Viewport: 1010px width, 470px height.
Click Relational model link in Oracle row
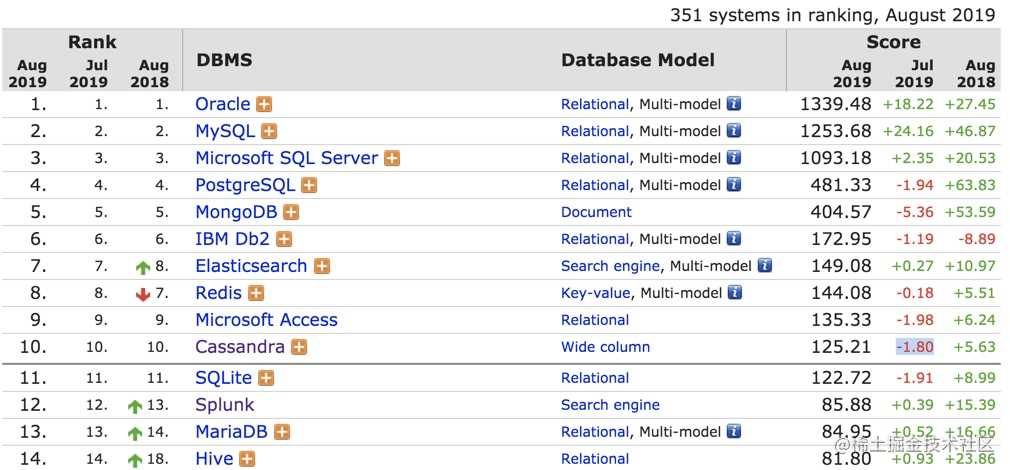pyautogui.click(x=595, y=104)
